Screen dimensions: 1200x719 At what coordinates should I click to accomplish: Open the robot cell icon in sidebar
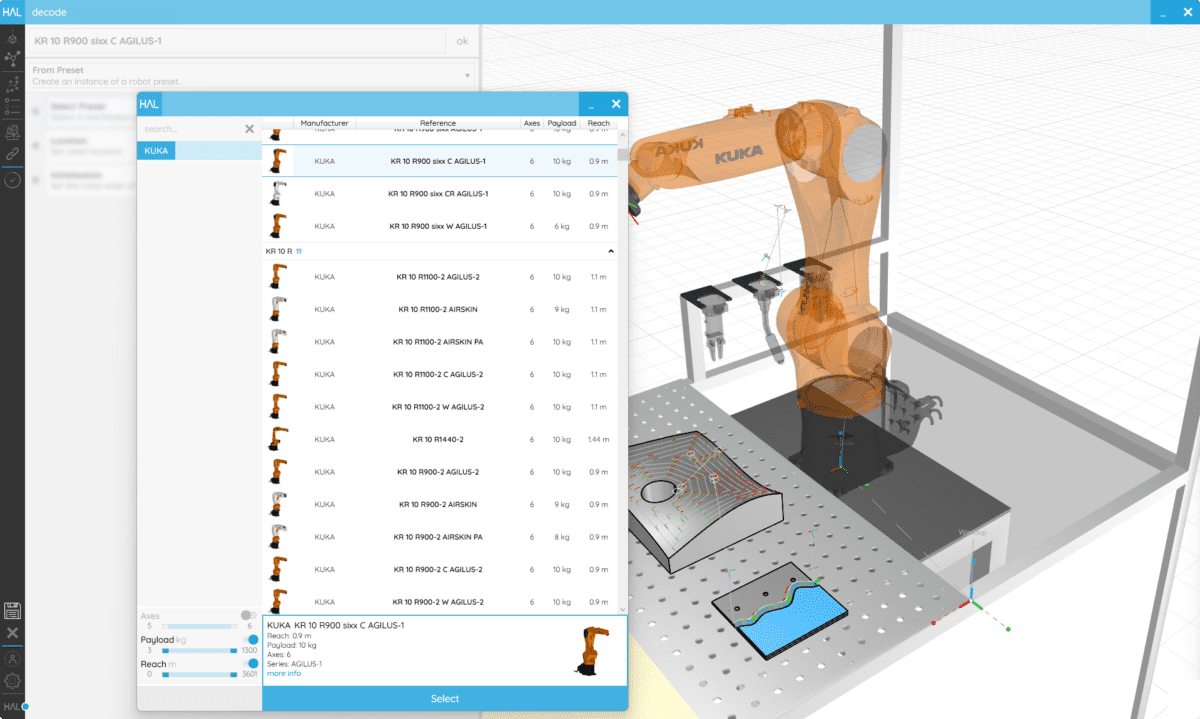point(12,131)
